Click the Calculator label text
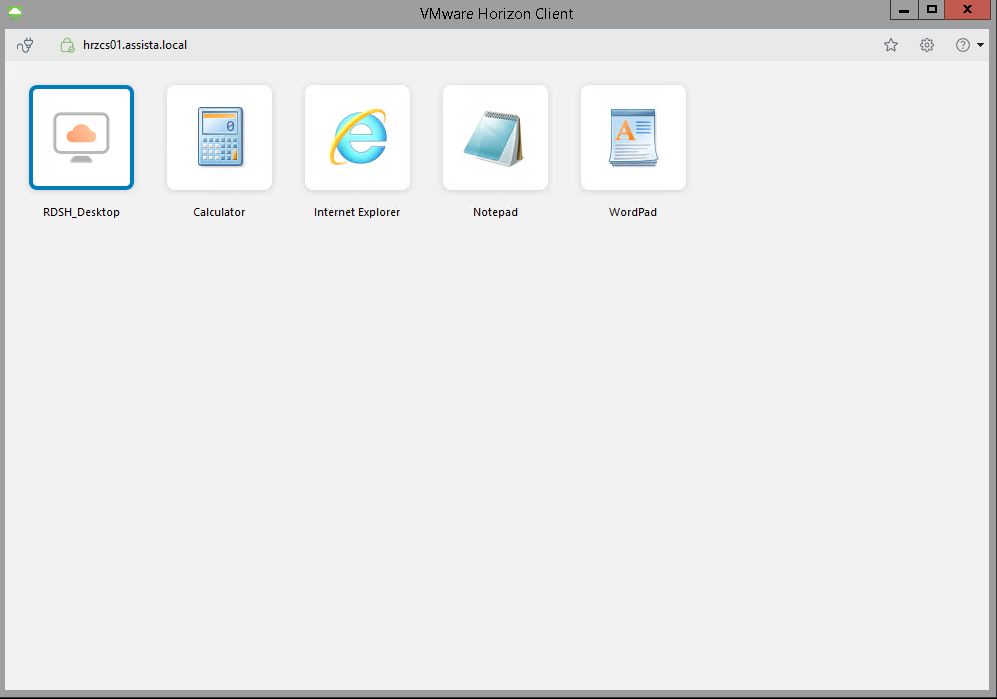This screenshot has width=997, height=699. point(219,212)
